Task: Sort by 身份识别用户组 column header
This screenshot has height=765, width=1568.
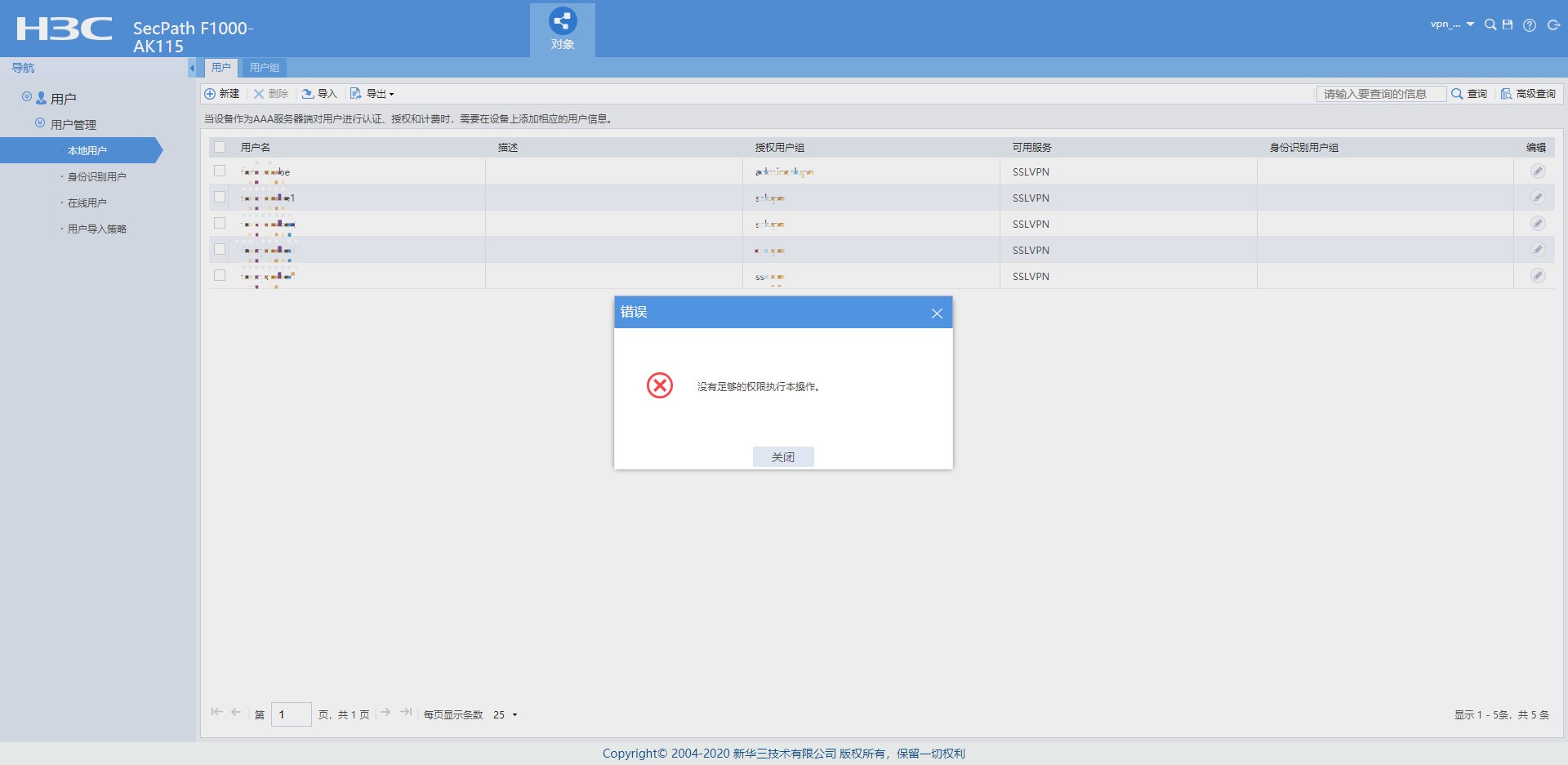Action: pyautogui.click(x=1304, y=148)
